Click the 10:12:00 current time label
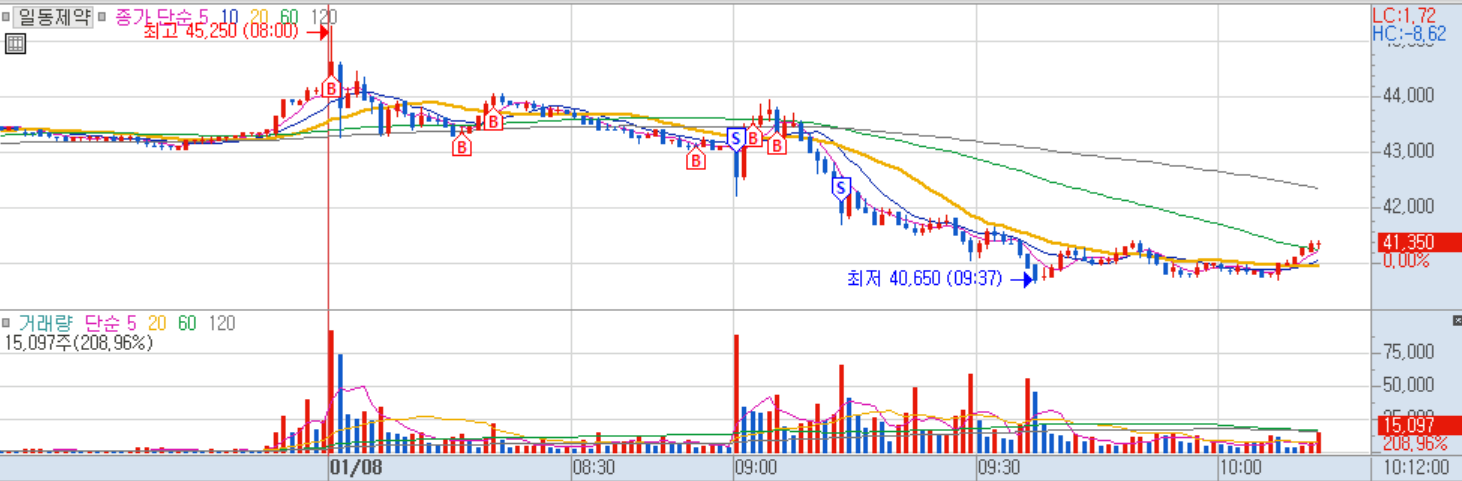 [1416, 467]
